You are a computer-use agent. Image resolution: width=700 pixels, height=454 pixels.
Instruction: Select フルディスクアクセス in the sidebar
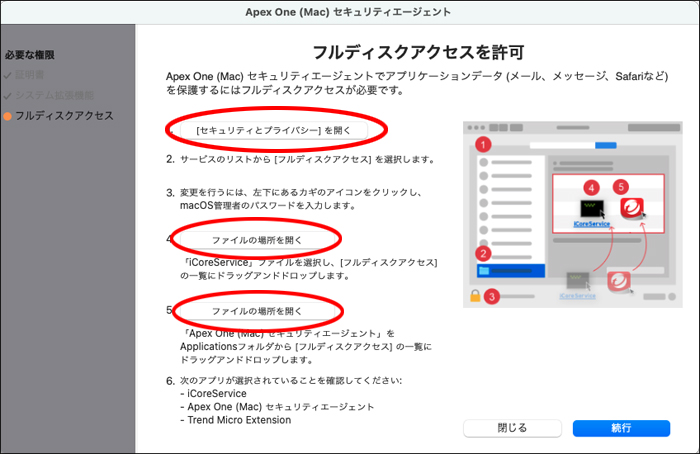(x=63, y=116)
